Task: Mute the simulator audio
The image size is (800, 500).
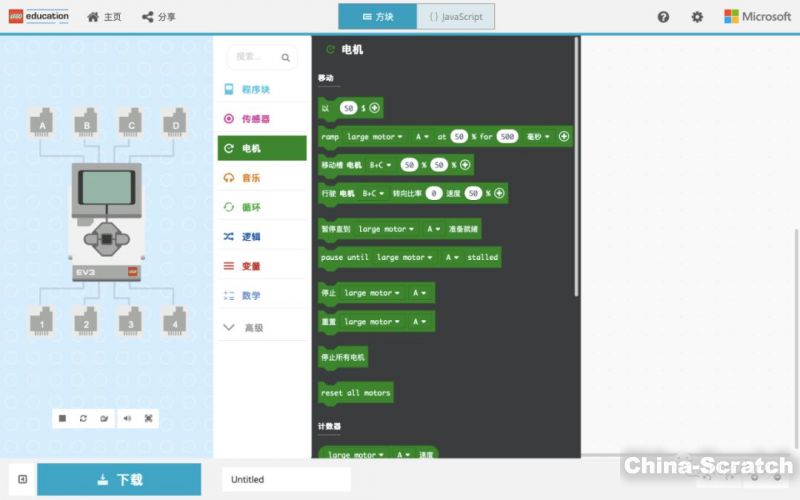Action: (x=127, y=418)
